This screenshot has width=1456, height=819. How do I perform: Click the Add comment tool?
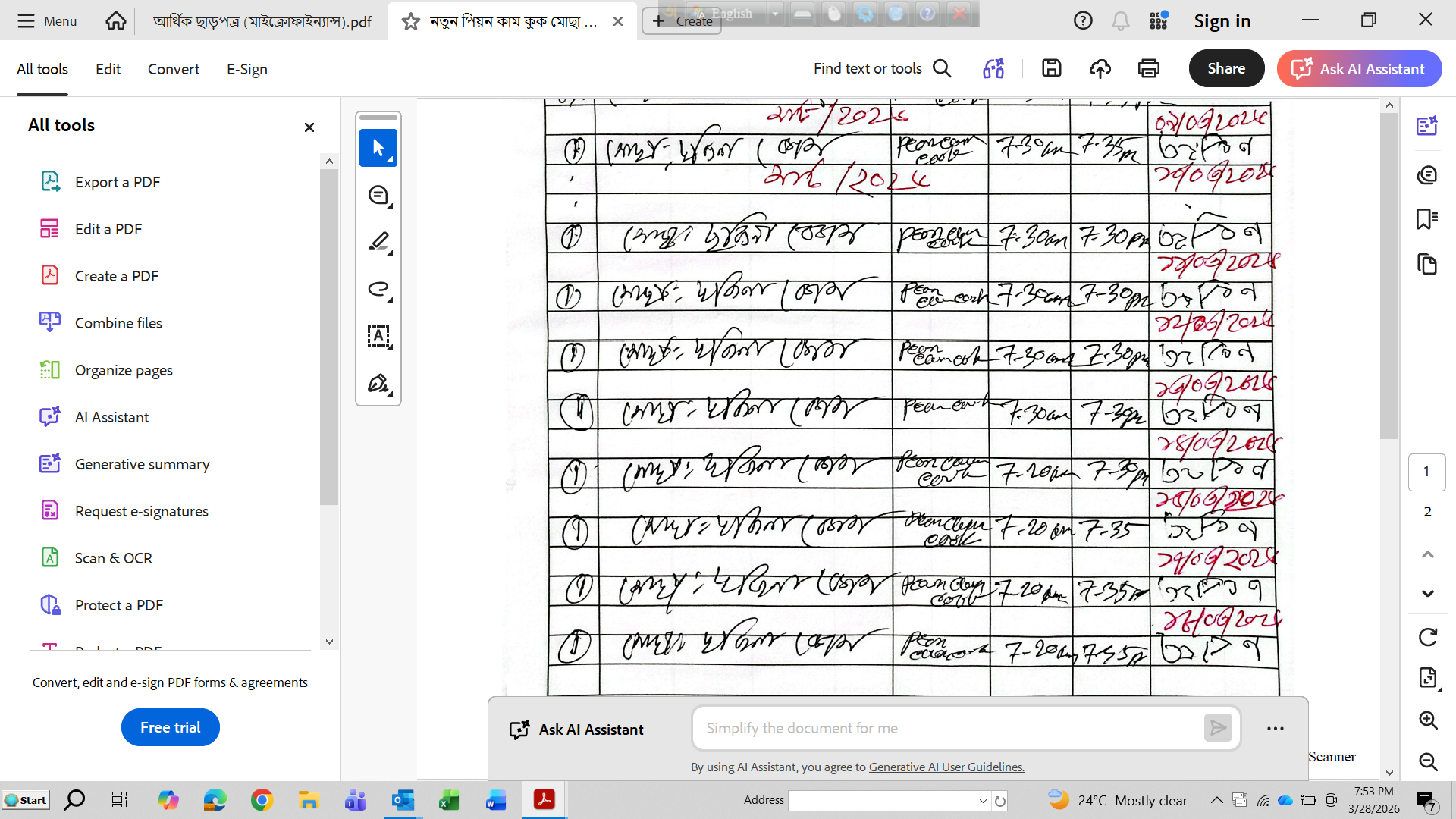coord(378,195)
